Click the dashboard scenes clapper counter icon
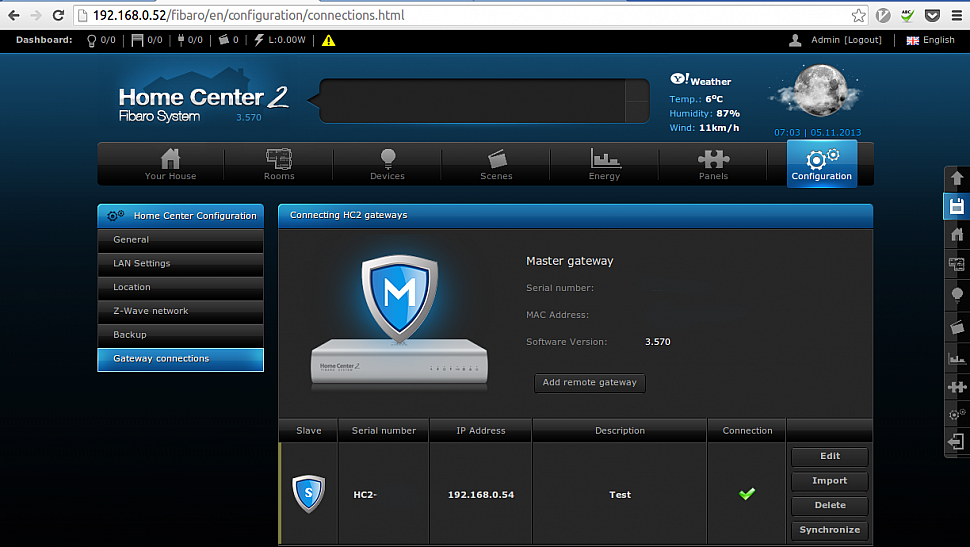970x547 pixels. (224, 40)
